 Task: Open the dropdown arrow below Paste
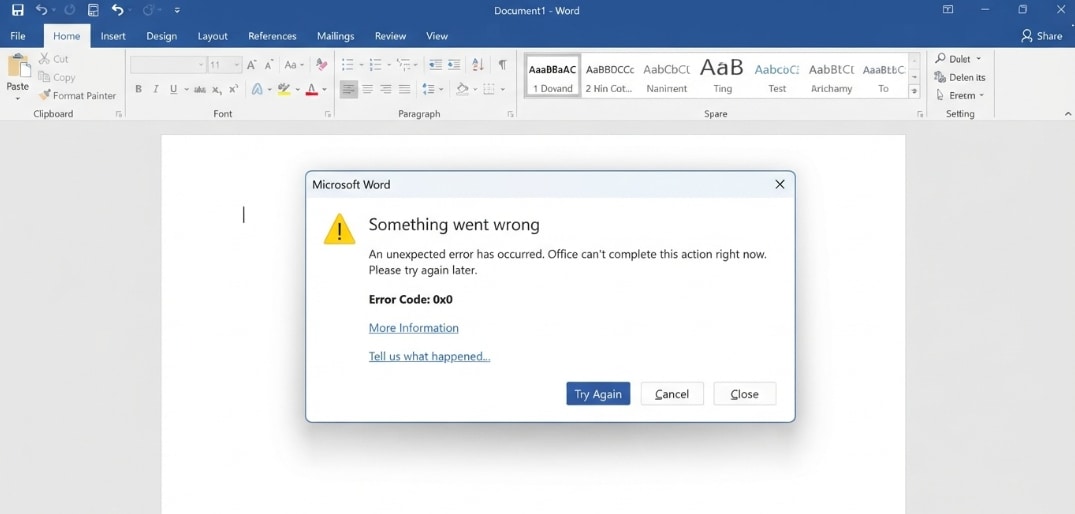18,99
